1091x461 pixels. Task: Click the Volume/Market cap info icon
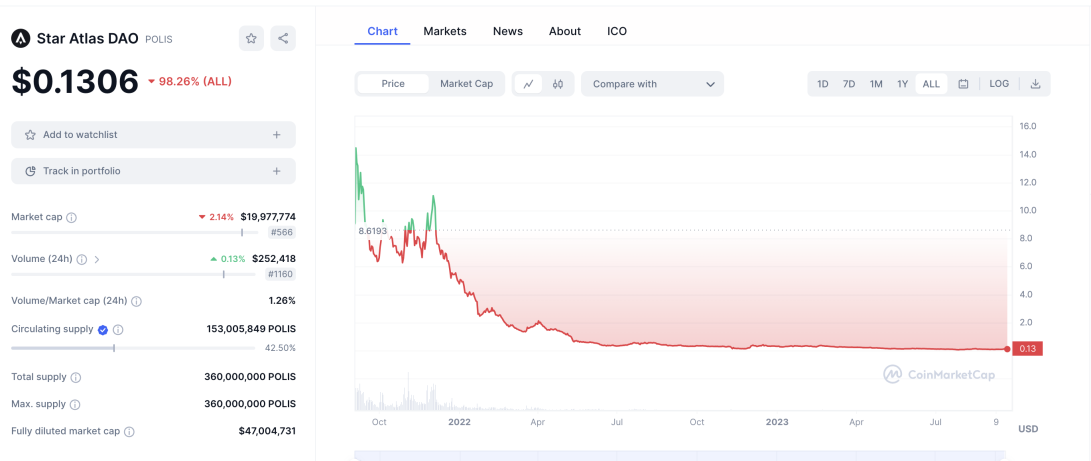click(136, 301)
